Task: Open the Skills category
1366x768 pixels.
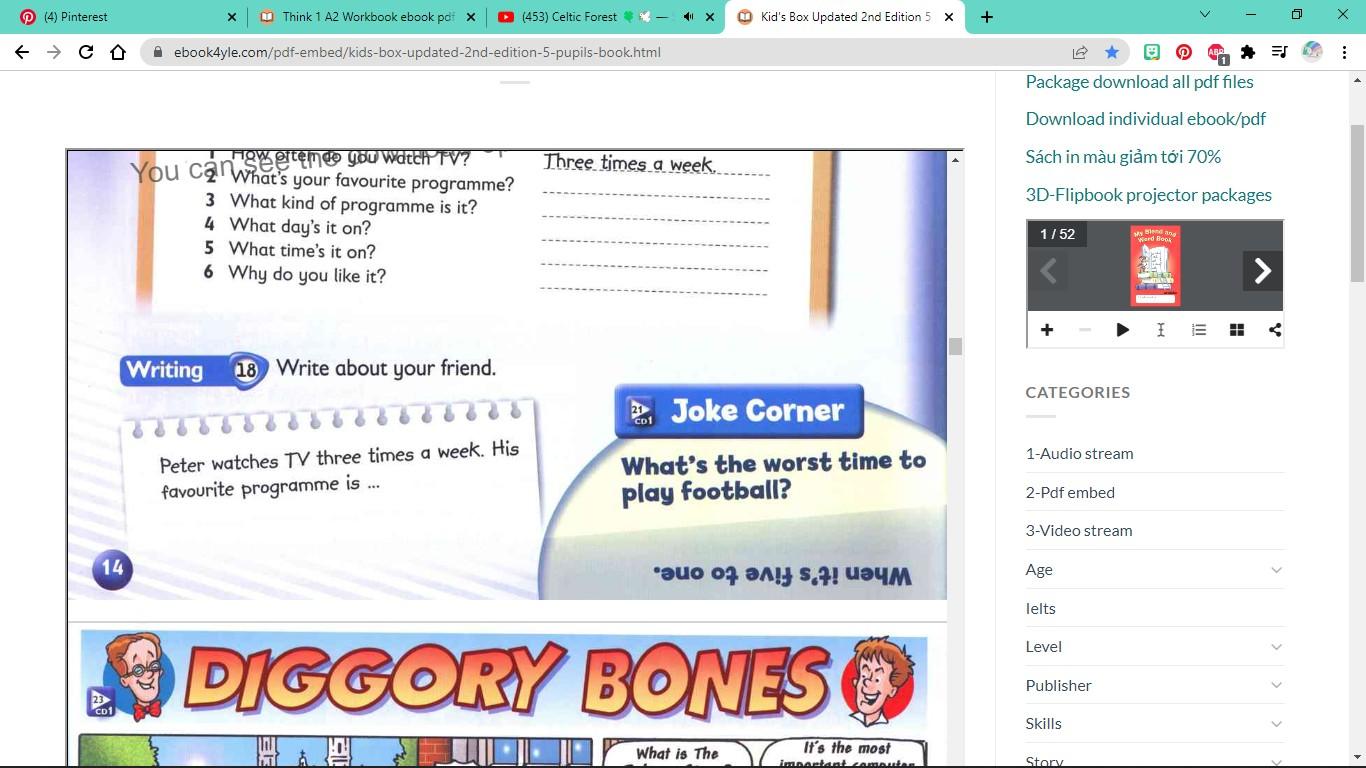Action: point(1043,724)
